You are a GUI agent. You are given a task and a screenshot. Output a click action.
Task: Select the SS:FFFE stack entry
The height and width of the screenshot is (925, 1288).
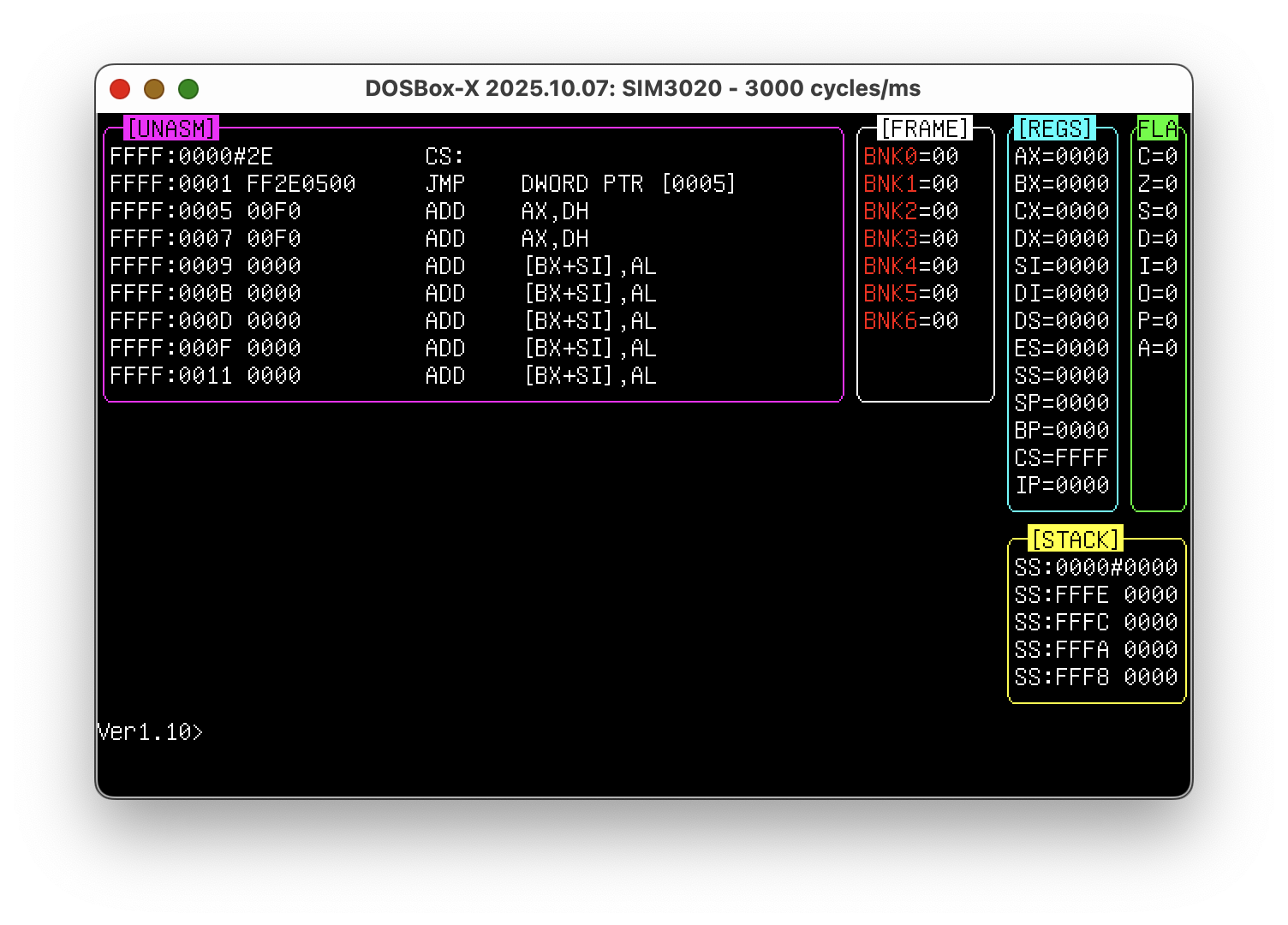(1095, 595)
